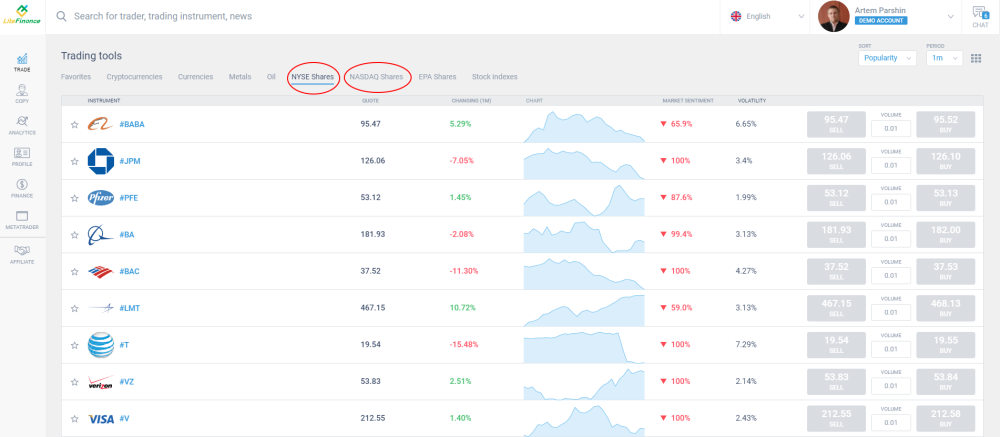Open the English language dropdown
Image resolution: width=1000 pixels, height=437 pixels.
tap(768, 17)
